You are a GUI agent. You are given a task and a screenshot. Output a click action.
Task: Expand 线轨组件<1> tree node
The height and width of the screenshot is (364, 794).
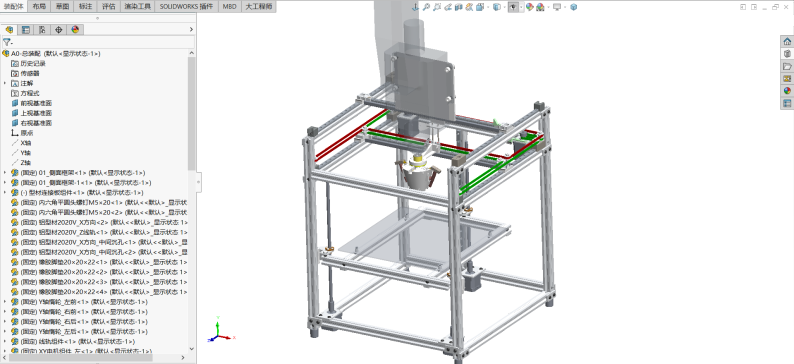[5, 341]
